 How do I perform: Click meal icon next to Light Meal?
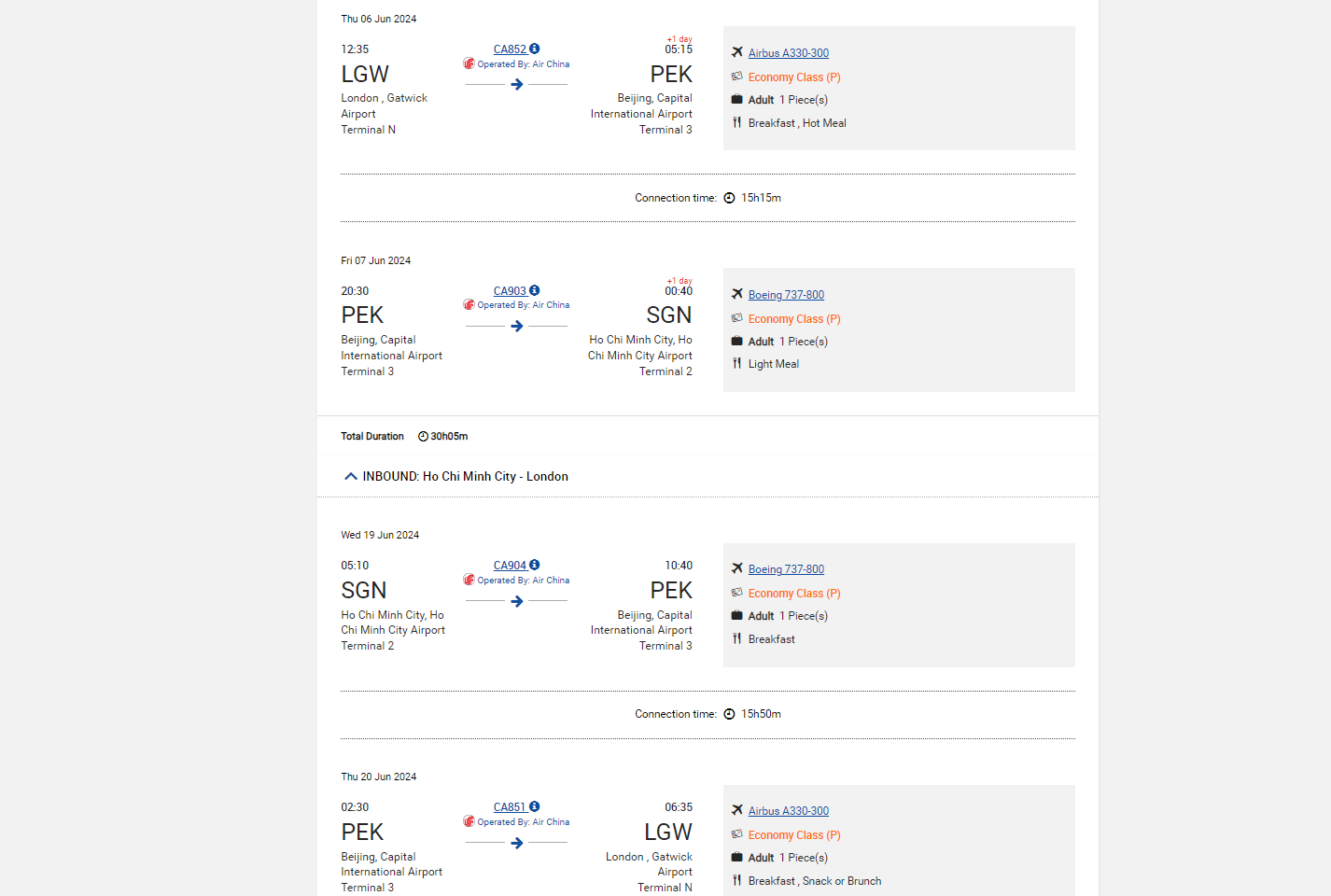pos(737,363)
